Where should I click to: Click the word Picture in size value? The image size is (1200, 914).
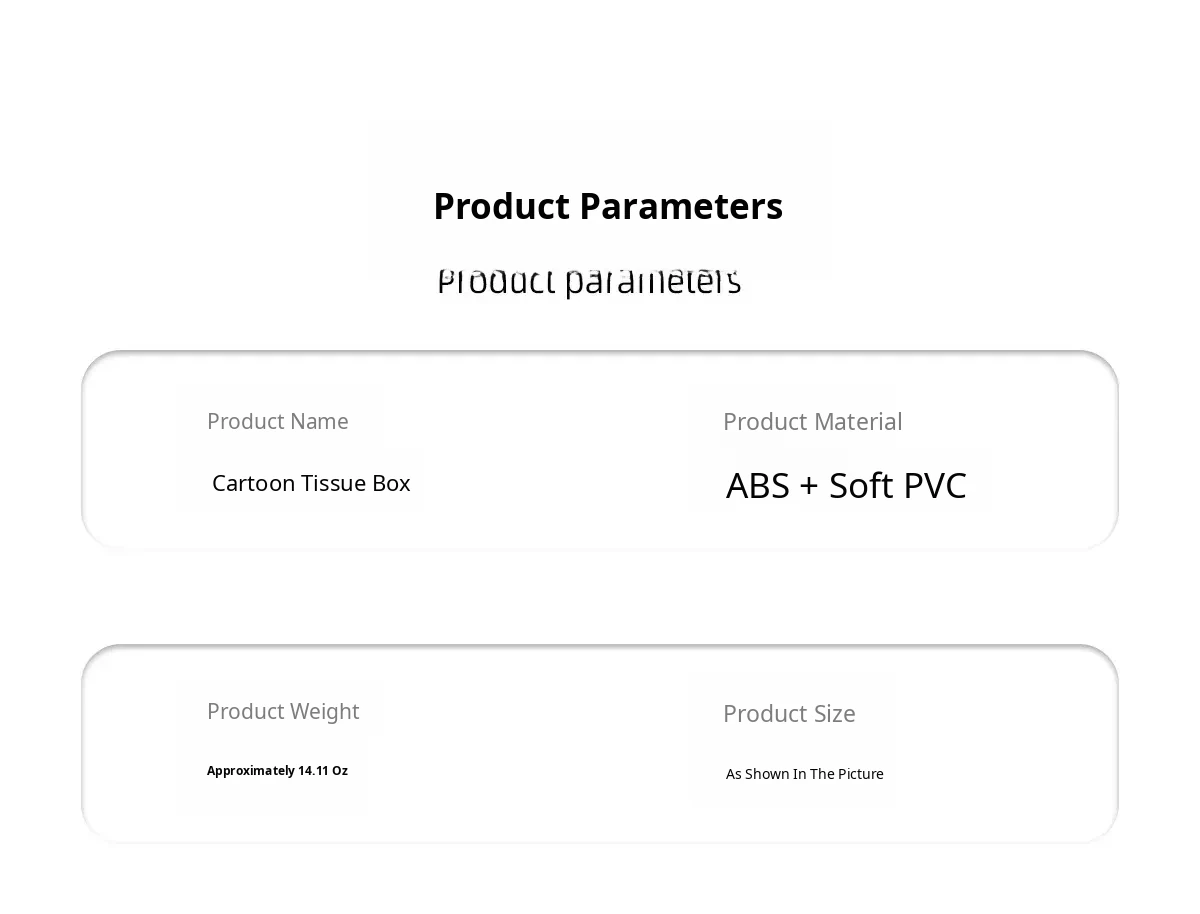[861, 774]
